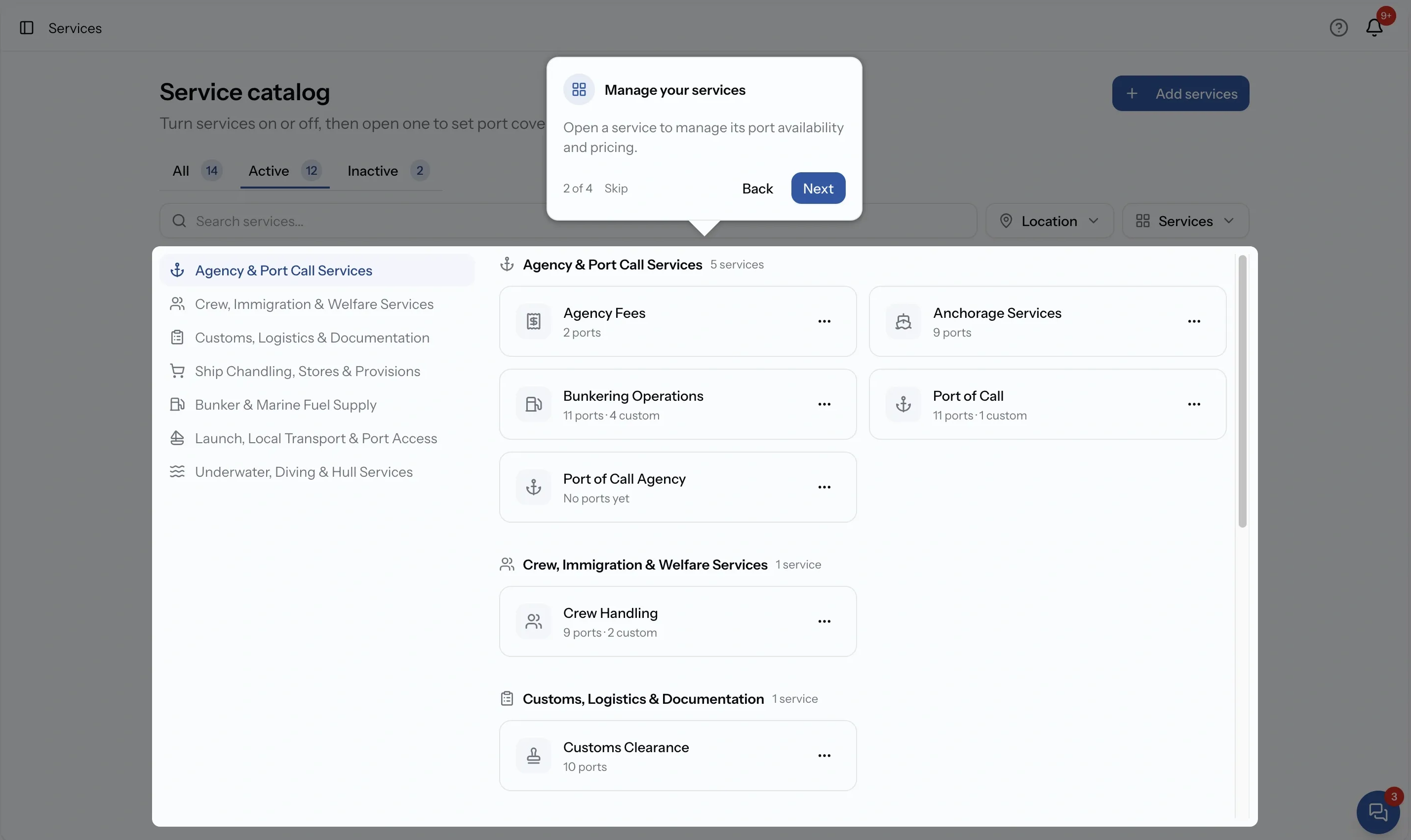The height and width of the screenshot is (840, 1411).
Task: Open the Agency Fees service card
Action: [x=677, y=321]
